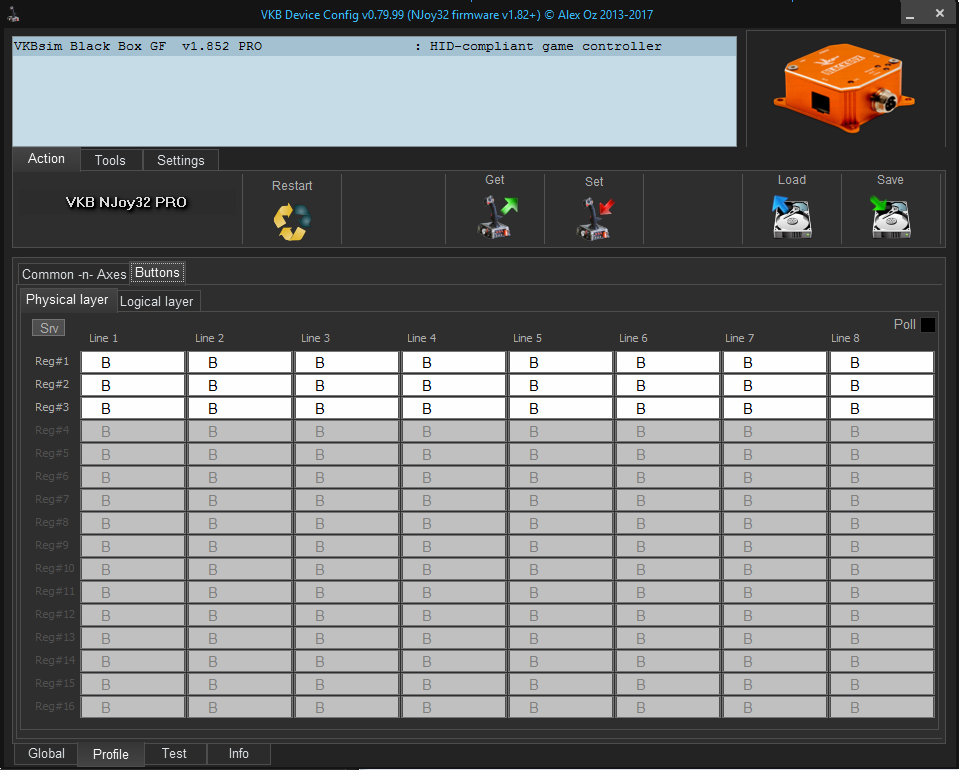The height and width of the screenshot is (770, 959).
Task: Switch to the Logical layer tab
Action: coord(157,301)
